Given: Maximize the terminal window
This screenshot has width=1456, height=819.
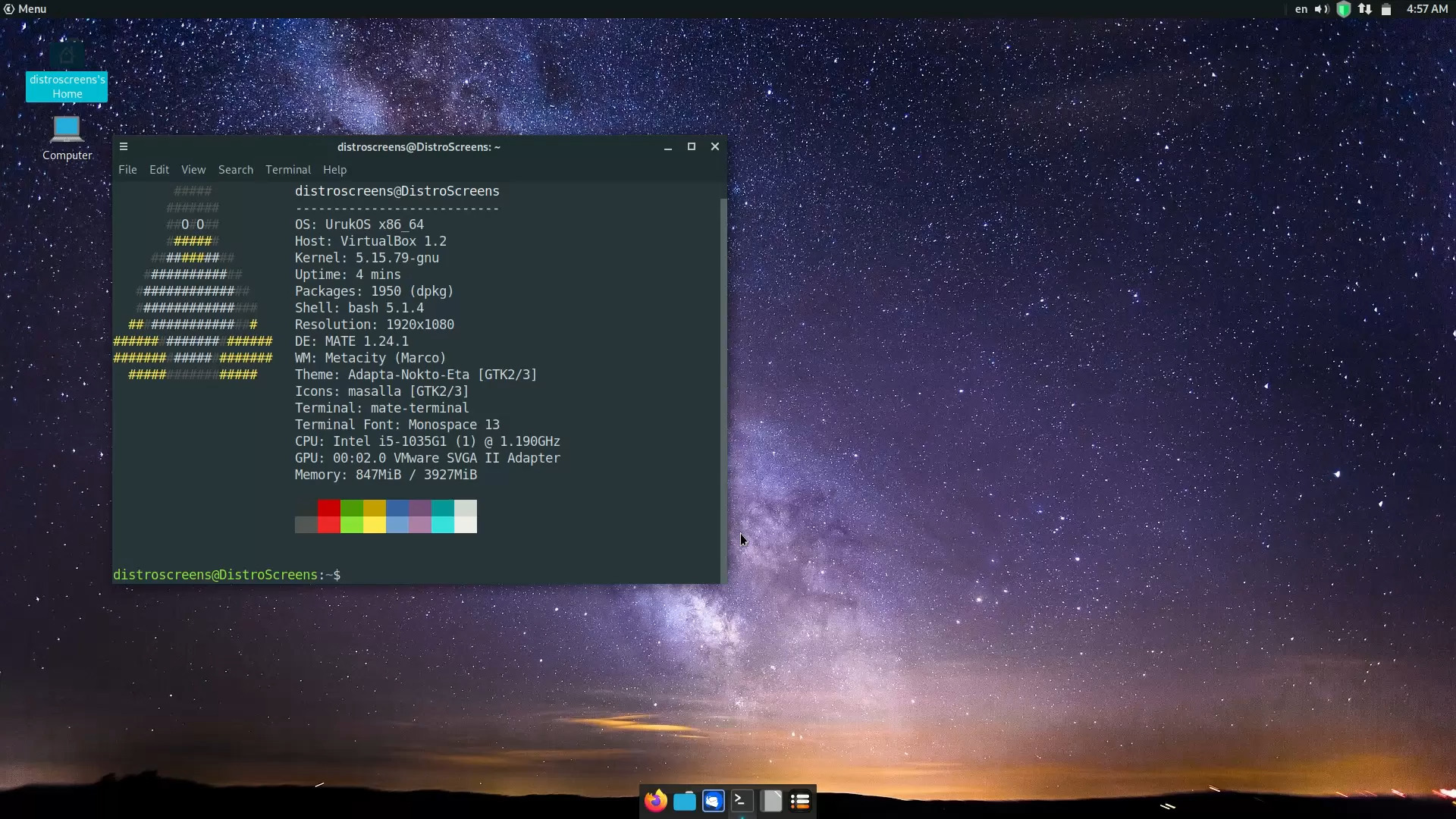Looking at the screenshot, I should (x=692, y=147).
